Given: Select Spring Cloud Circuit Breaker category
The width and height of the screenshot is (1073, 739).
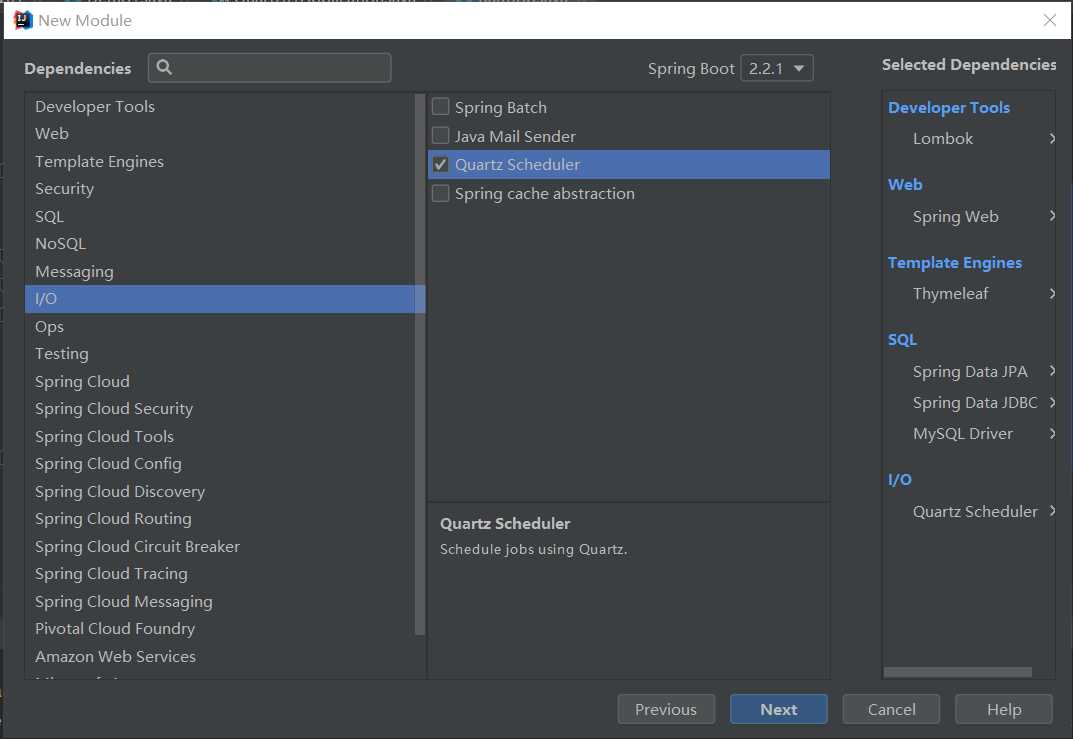Looking at the screenshot, I should coord(220,546).
